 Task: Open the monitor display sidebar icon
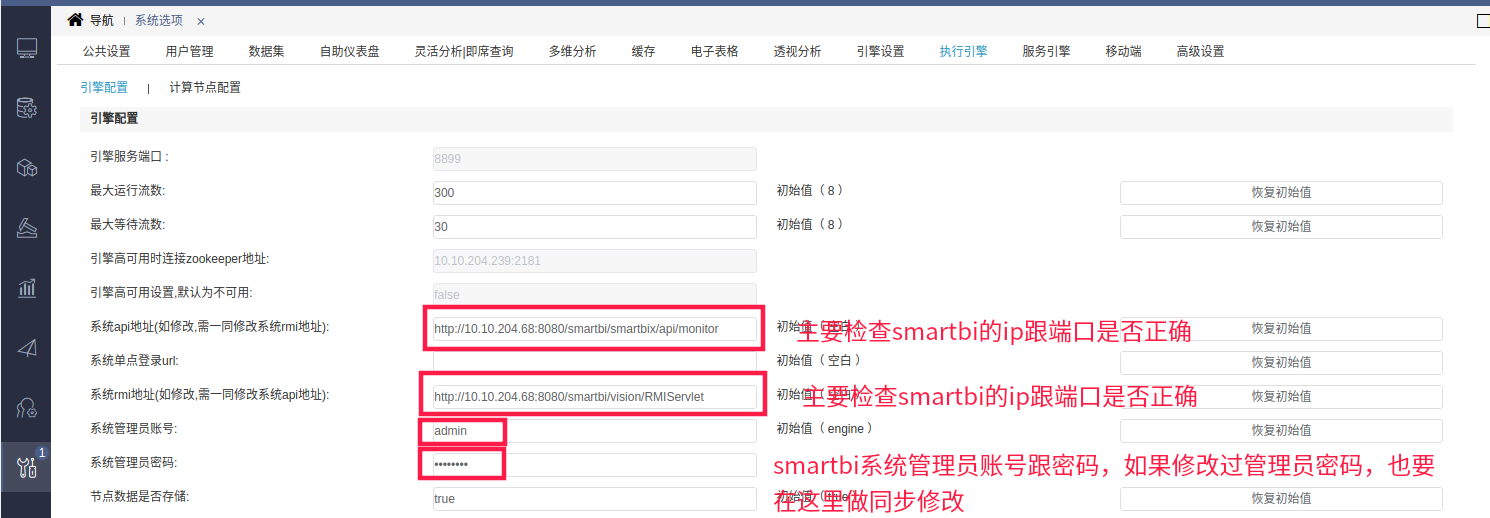pyautogui.click(x=27, y=47)
